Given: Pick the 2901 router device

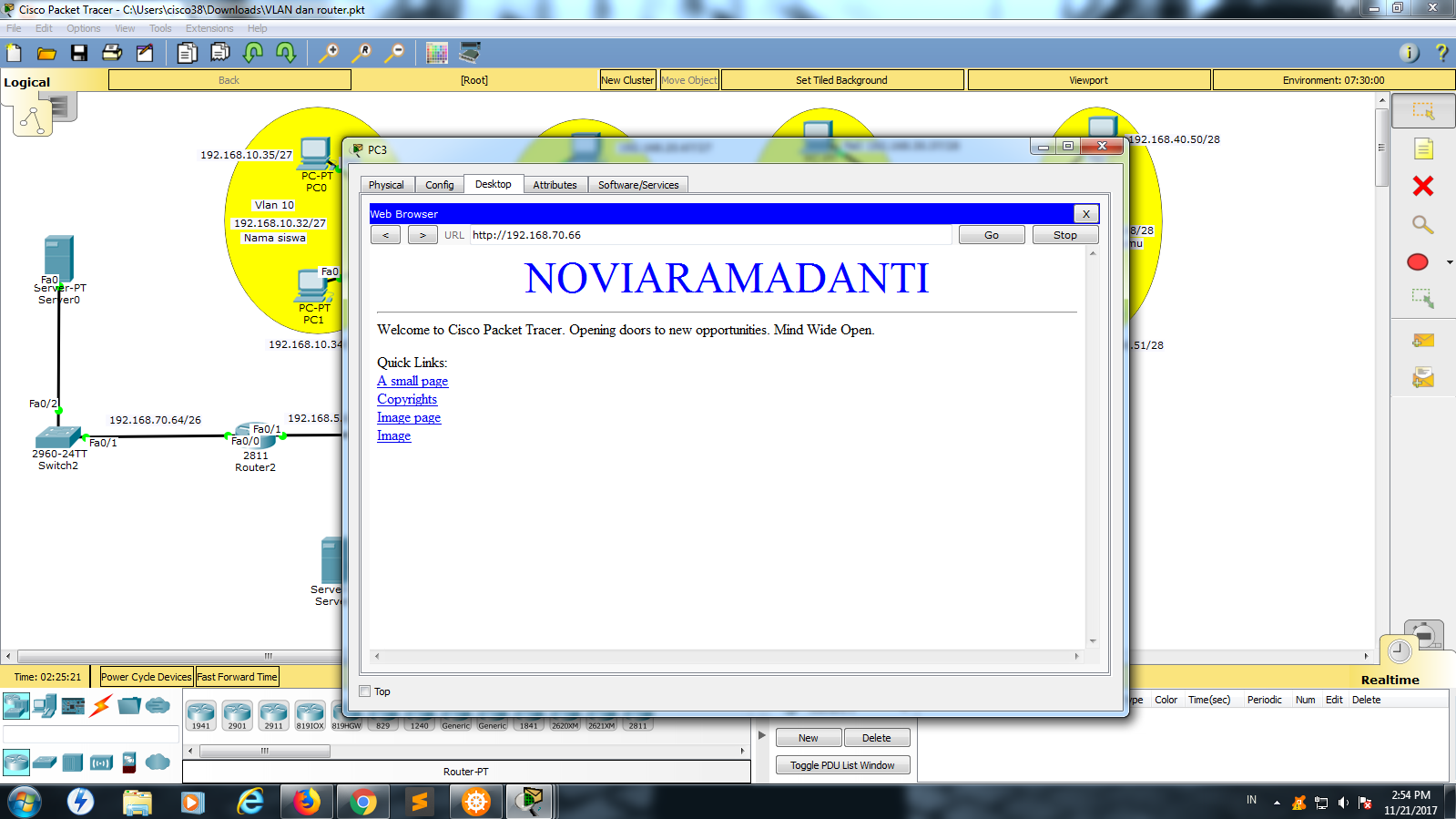Looking at the screenshot, I should click(x=237, y=715).
